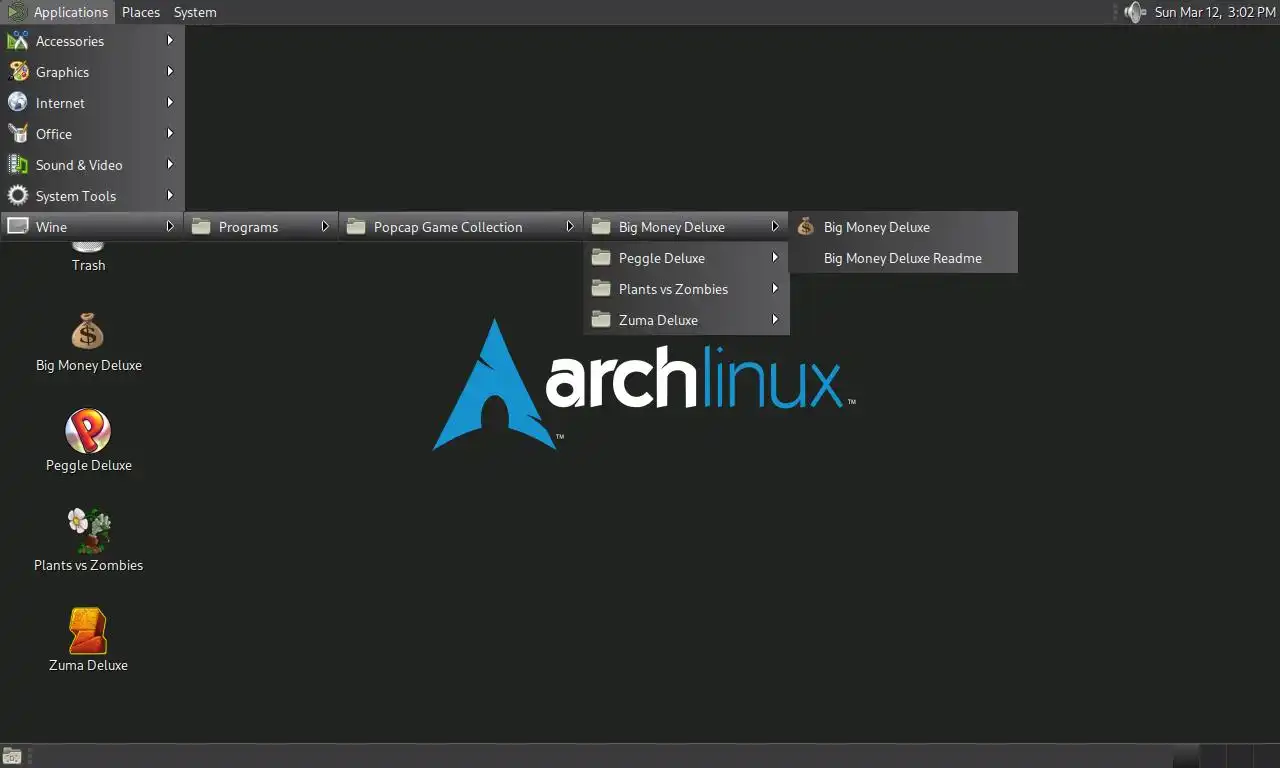Click the Applications menu logo icon
Viewport: 1280px width, 768px height.
16,12
